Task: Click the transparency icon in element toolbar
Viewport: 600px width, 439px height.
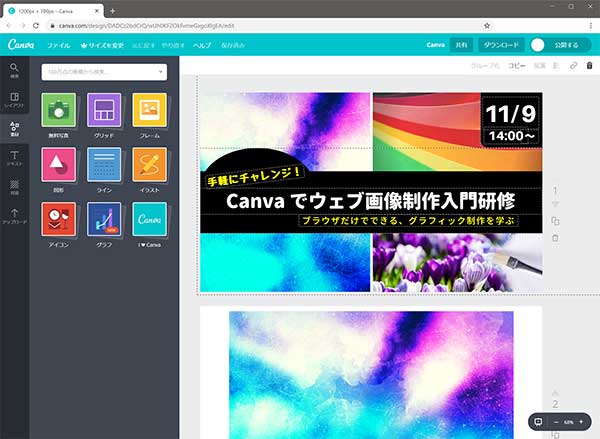Action: [x=556, y=65]
